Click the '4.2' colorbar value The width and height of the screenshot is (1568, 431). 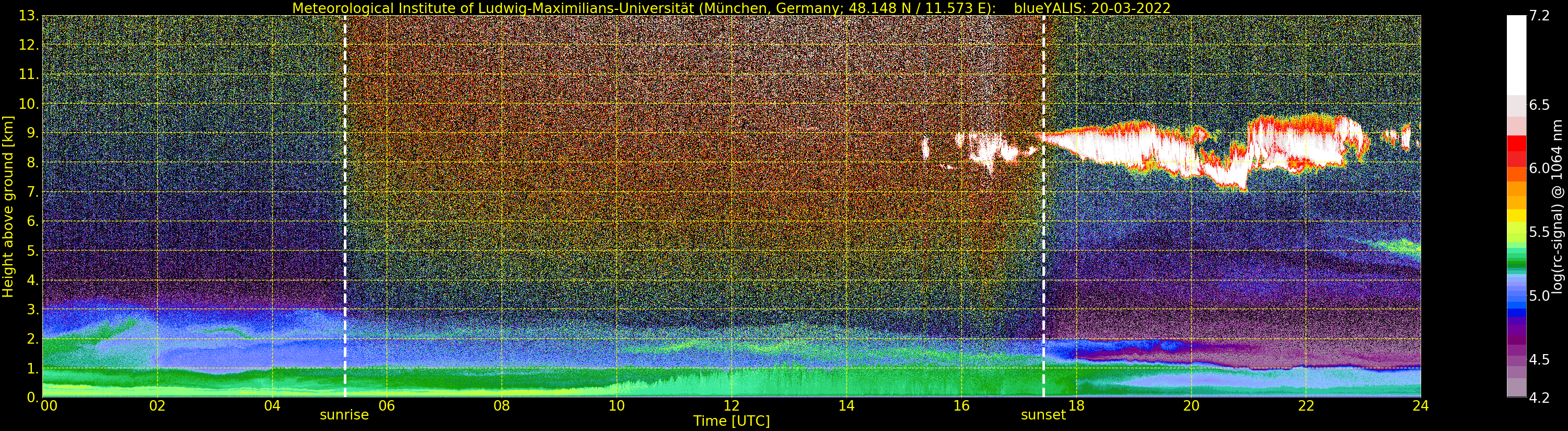pos(1539,398)
